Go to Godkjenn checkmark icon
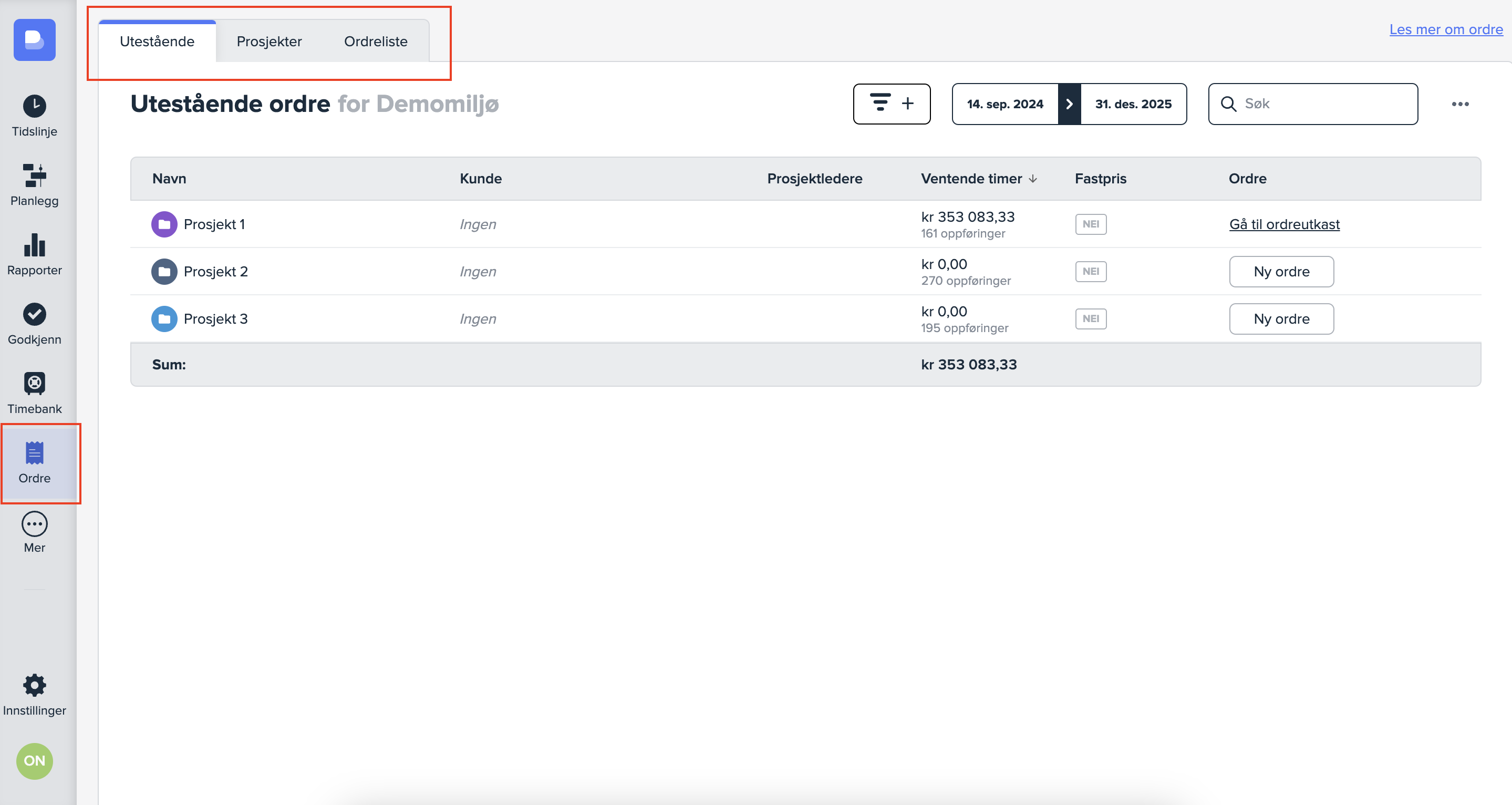Image resolution: width=1512 pixels, height=805 pixels. click(x=35, y=314)
